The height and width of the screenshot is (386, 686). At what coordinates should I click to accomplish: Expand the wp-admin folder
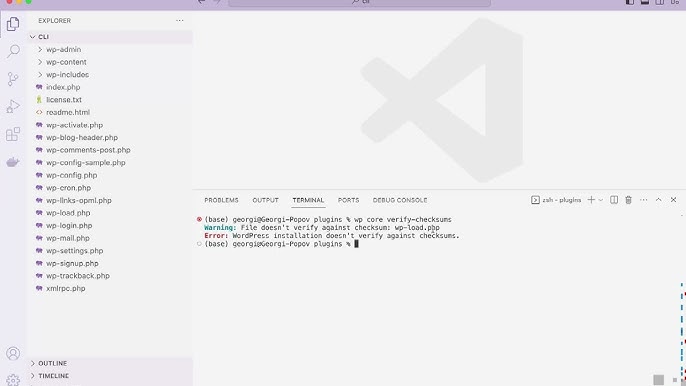[110, 49]
